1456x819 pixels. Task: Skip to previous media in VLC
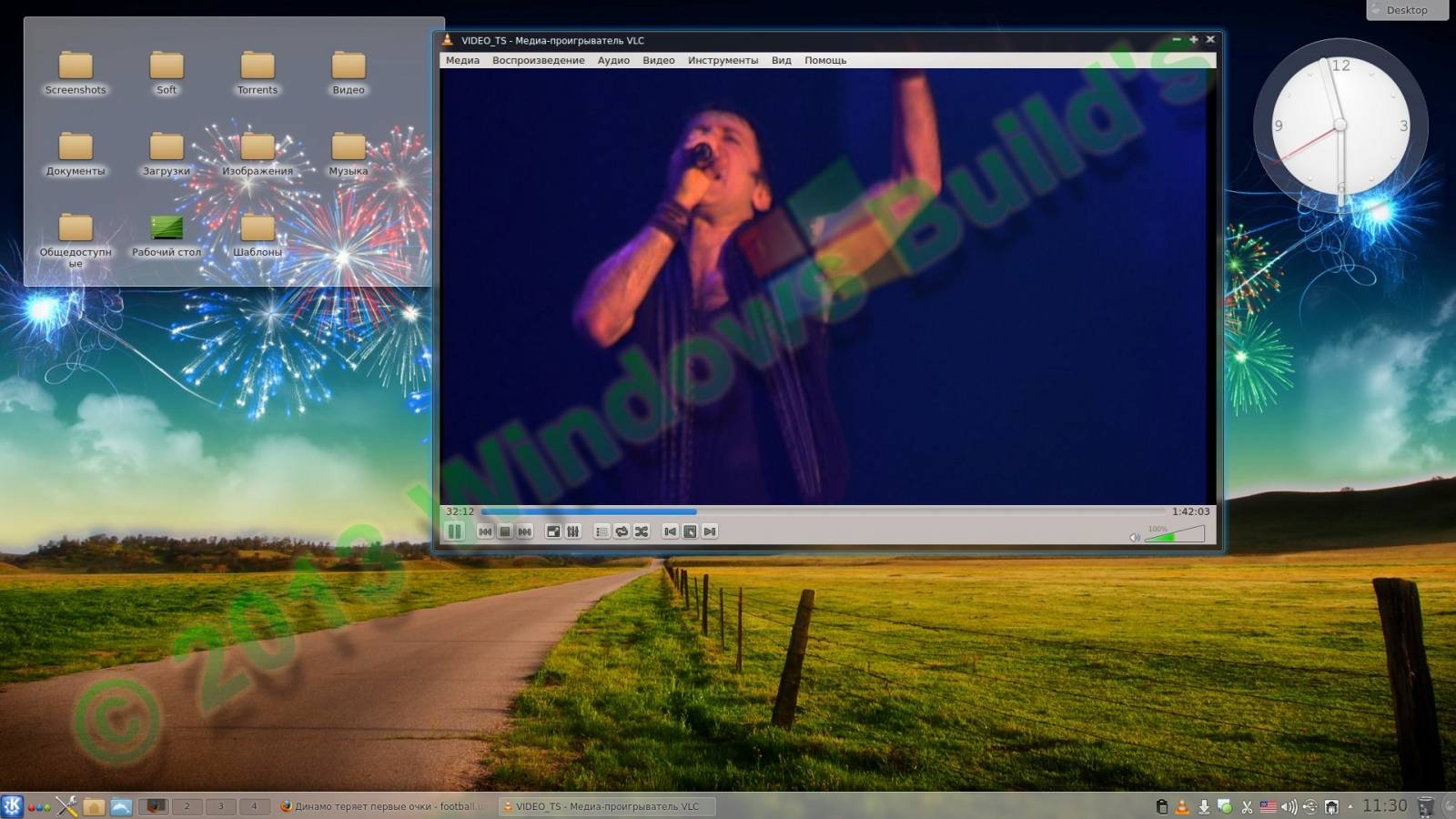485,531
